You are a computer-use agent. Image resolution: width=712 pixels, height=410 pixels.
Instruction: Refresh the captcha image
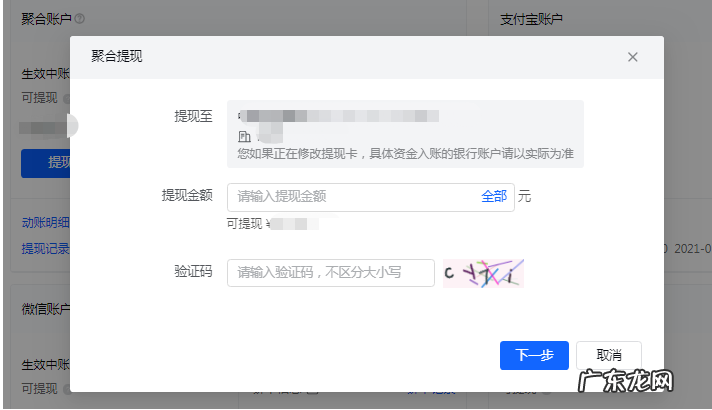coord(483,273)
